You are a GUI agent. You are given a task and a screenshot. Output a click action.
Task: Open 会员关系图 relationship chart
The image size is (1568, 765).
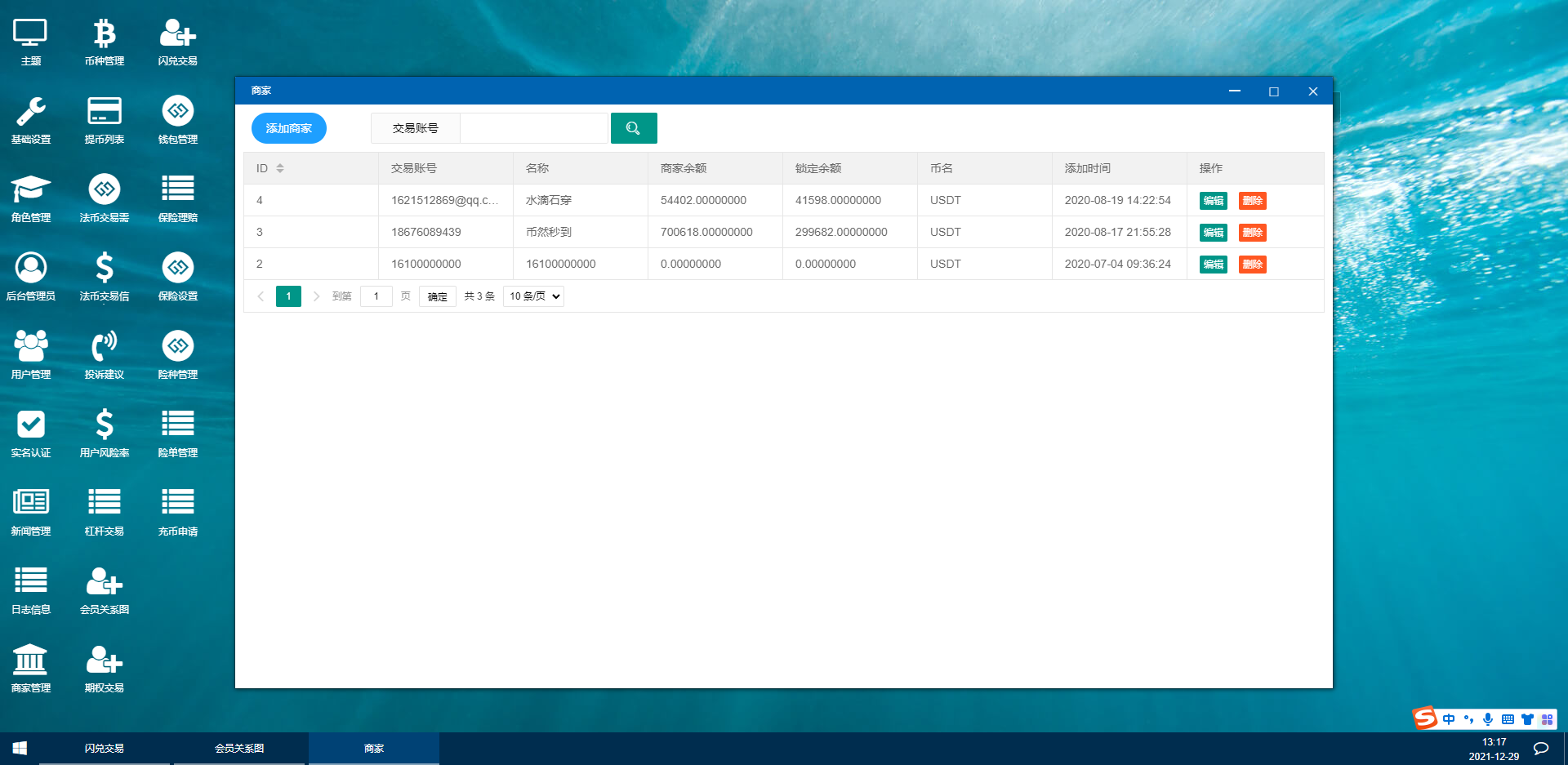coord(104,589)
